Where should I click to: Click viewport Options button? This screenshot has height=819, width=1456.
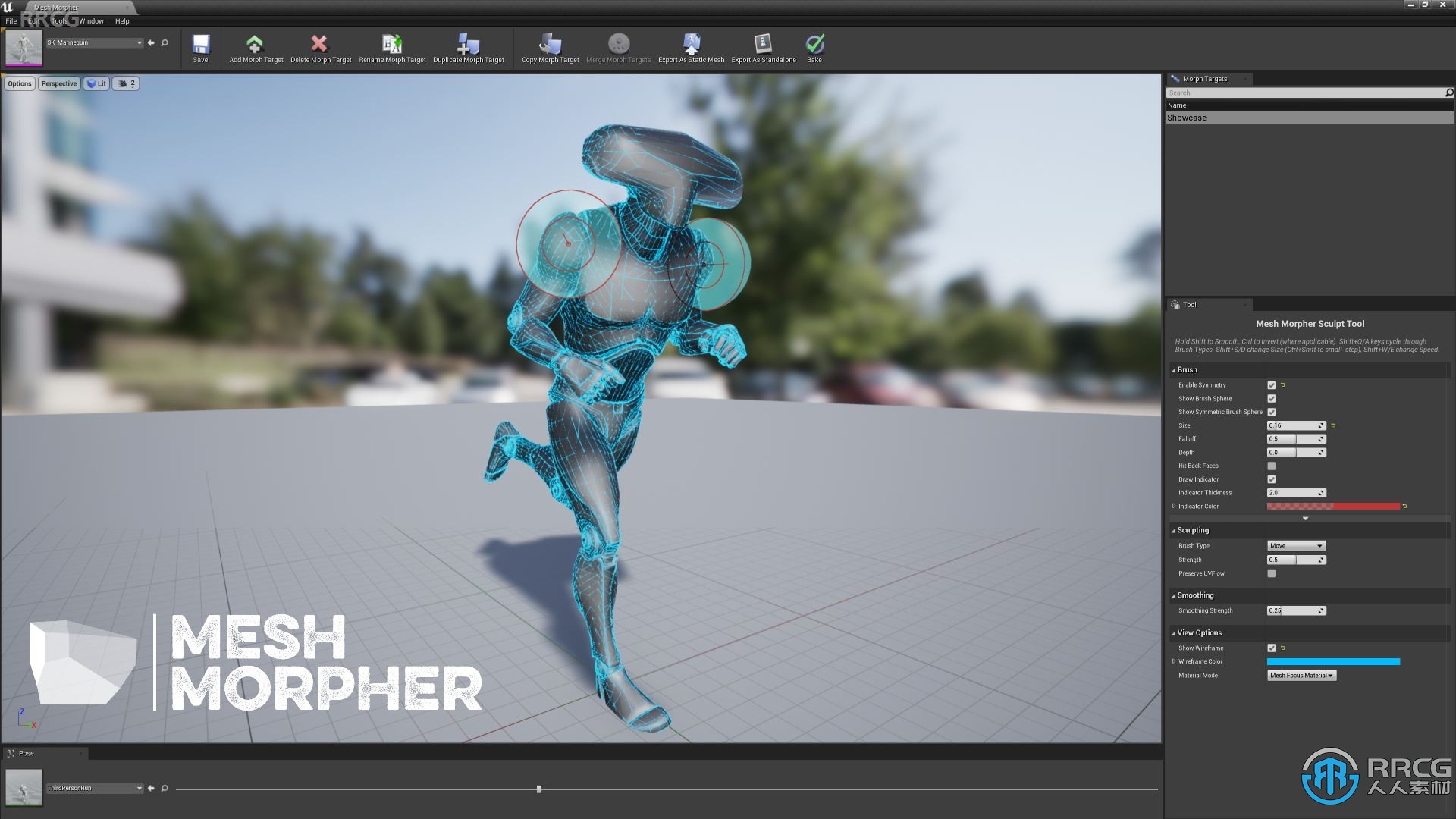(20, 83)
